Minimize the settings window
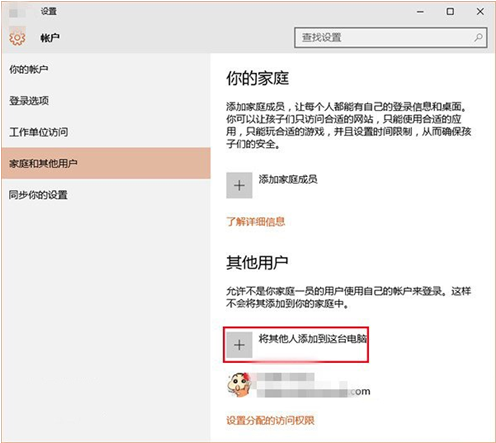The height and width of the screenshot is (443, 496). coord(420,12)
